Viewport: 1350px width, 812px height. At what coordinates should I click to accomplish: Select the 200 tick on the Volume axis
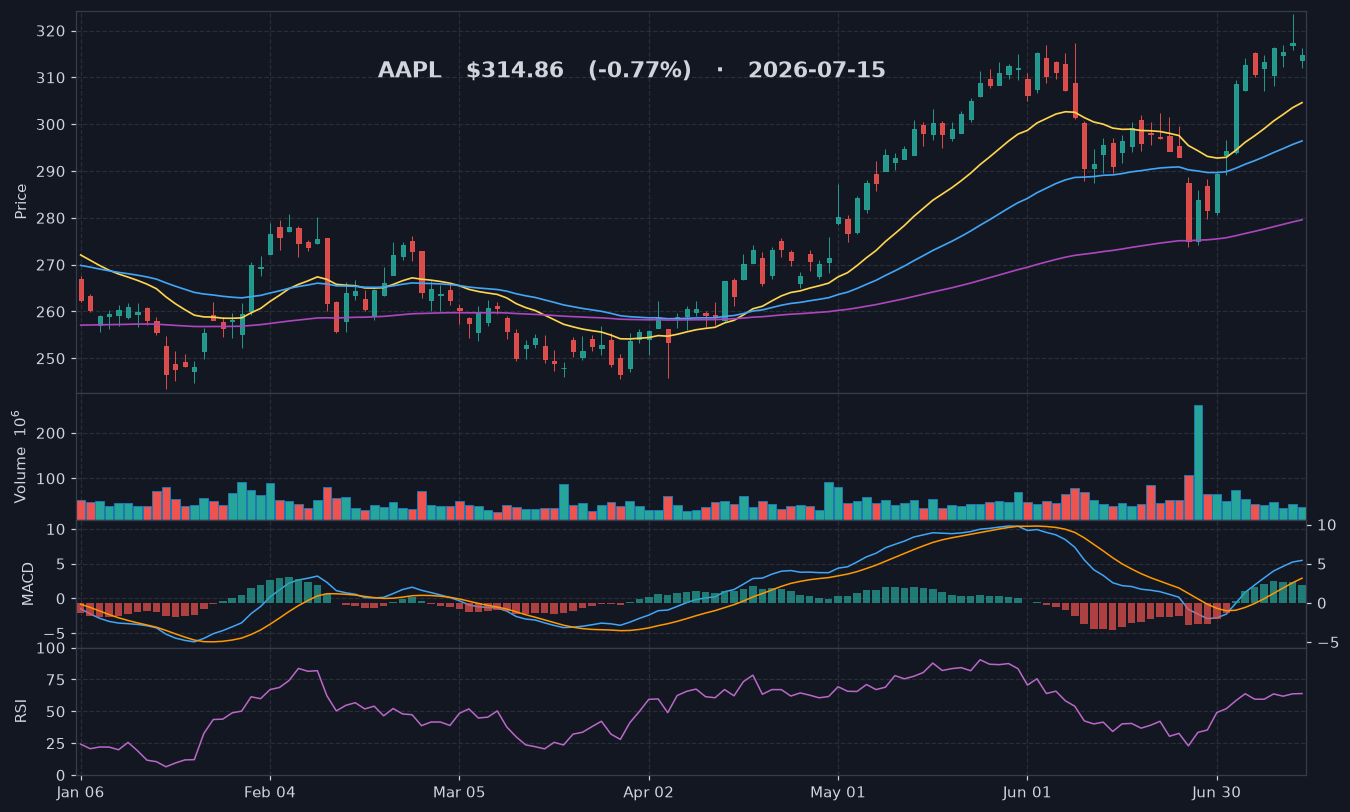pos(53,434)
